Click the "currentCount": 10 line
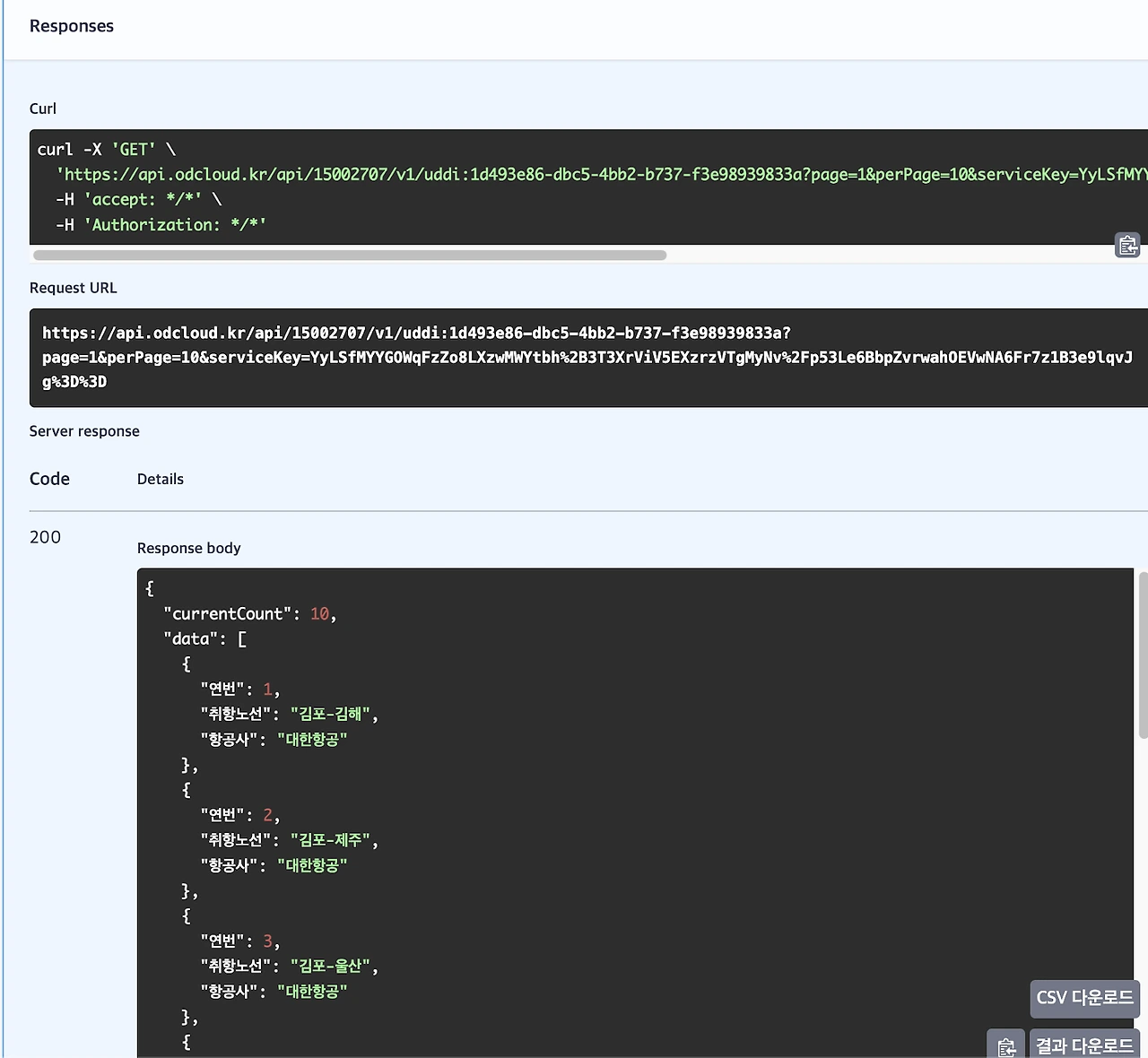The image size is (1148, 1058). [x=250, y=614]
